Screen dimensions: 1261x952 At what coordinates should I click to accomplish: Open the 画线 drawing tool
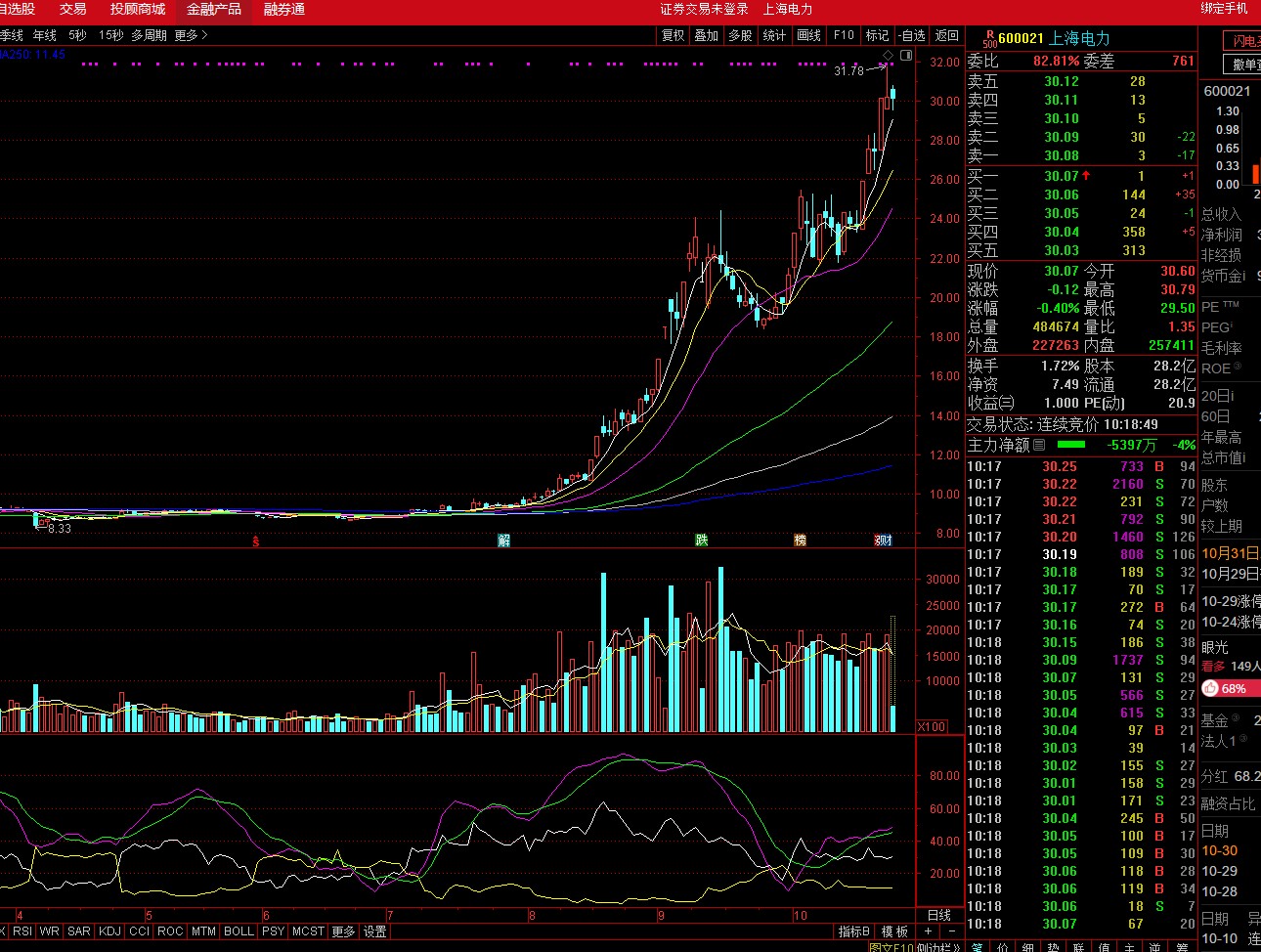[809, 35]
